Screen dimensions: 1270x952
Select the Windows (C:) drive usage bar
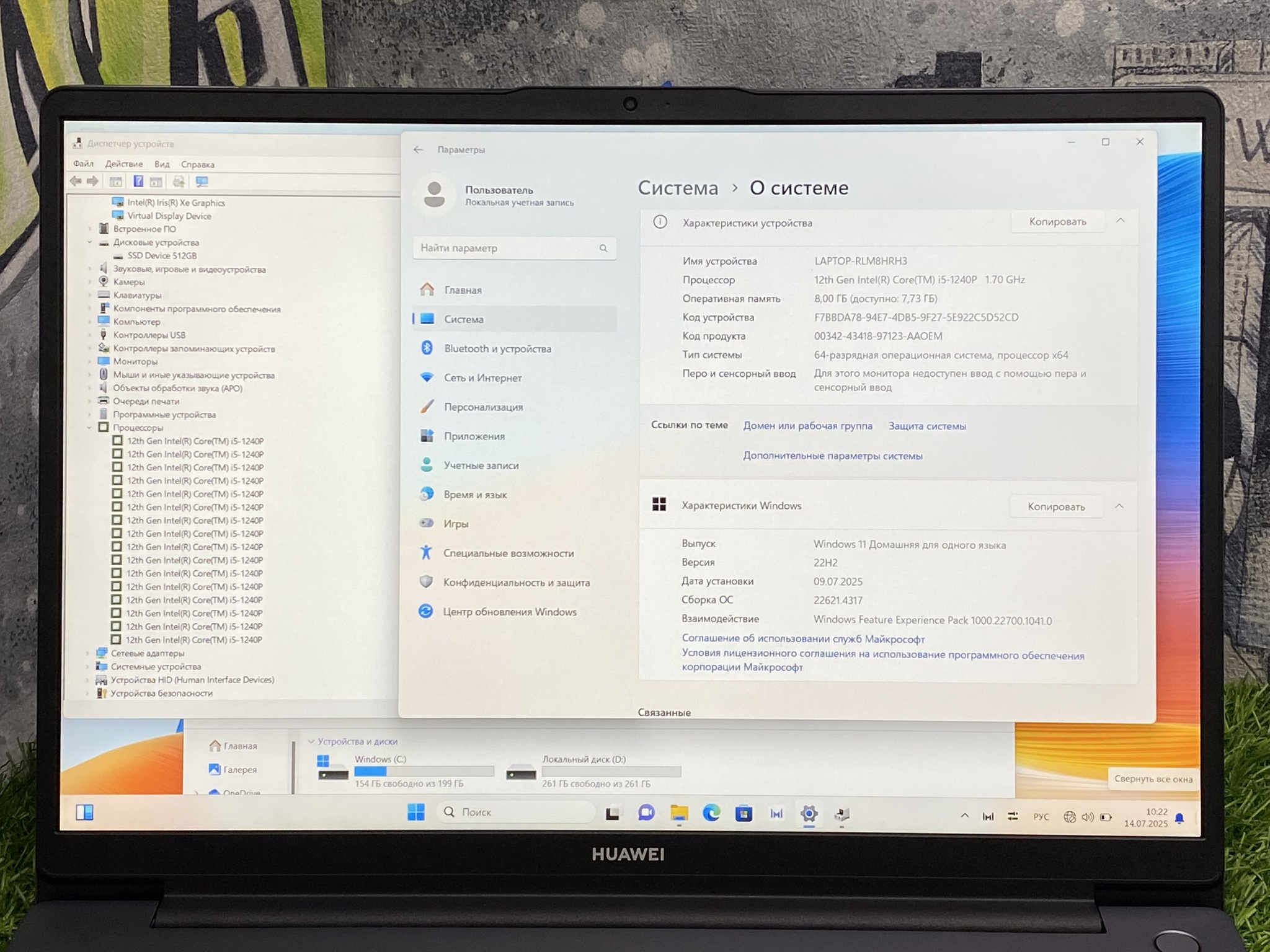click(424, 772)
